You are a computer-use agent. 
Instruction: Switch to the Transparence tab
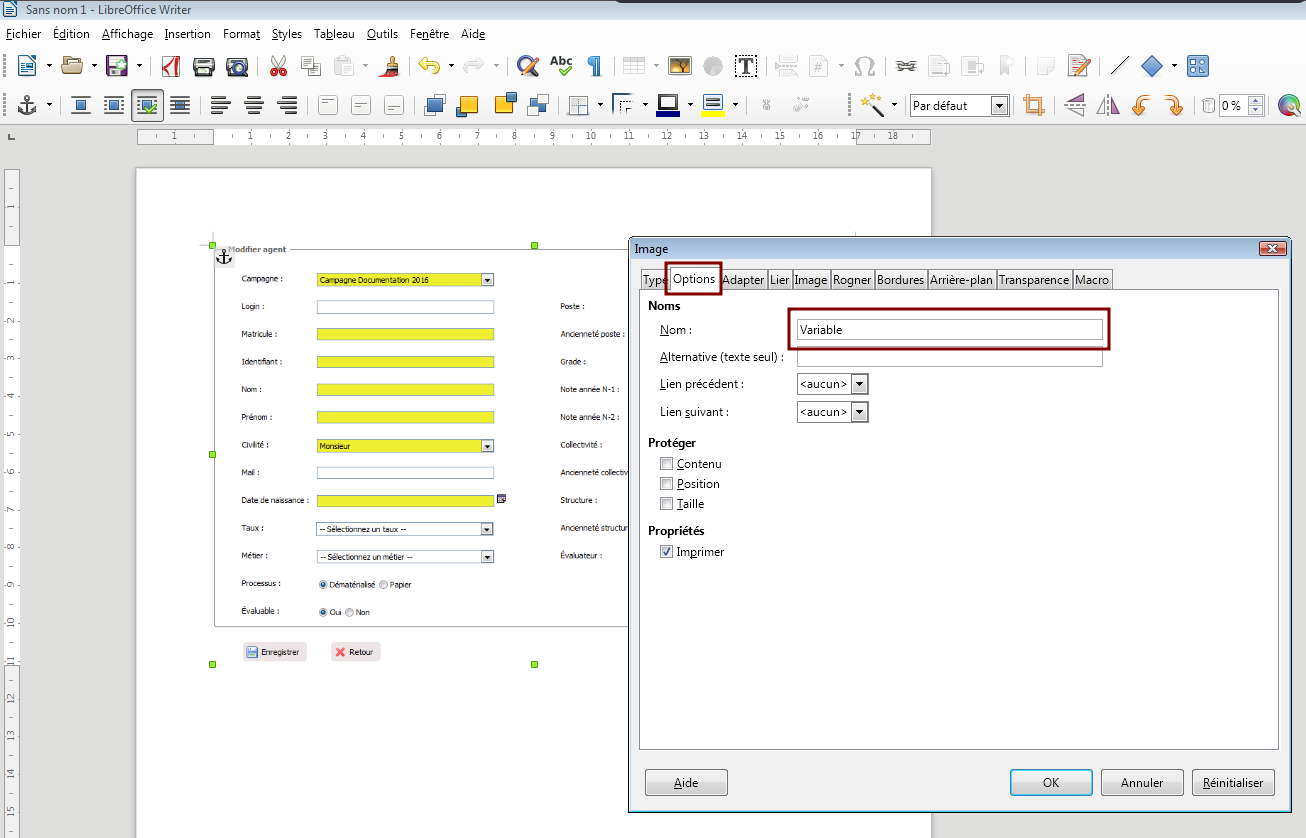tap(1034, 280)
